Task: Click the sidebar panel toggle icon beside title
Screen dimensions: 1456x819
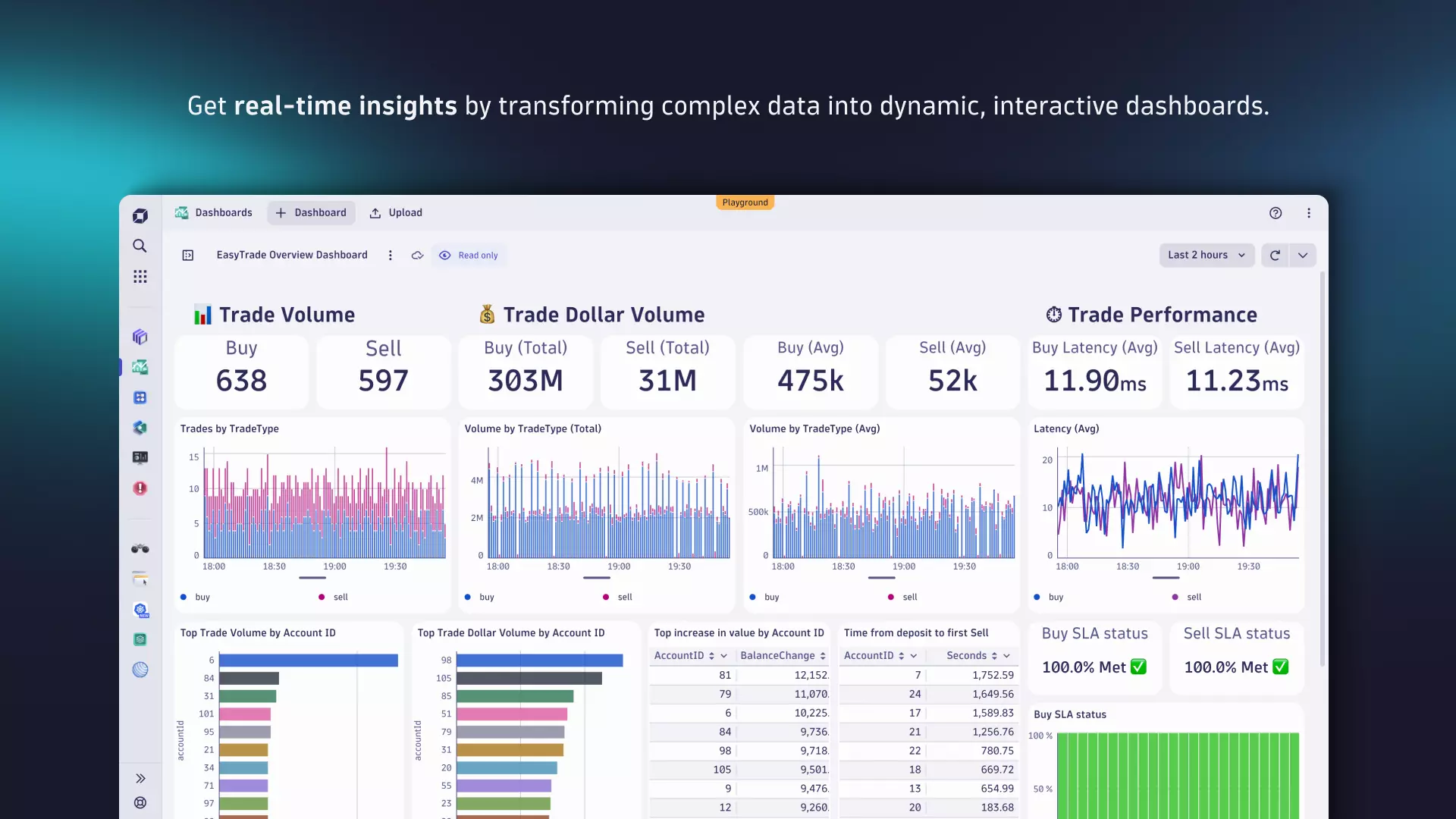Action: tap(188, 256)
